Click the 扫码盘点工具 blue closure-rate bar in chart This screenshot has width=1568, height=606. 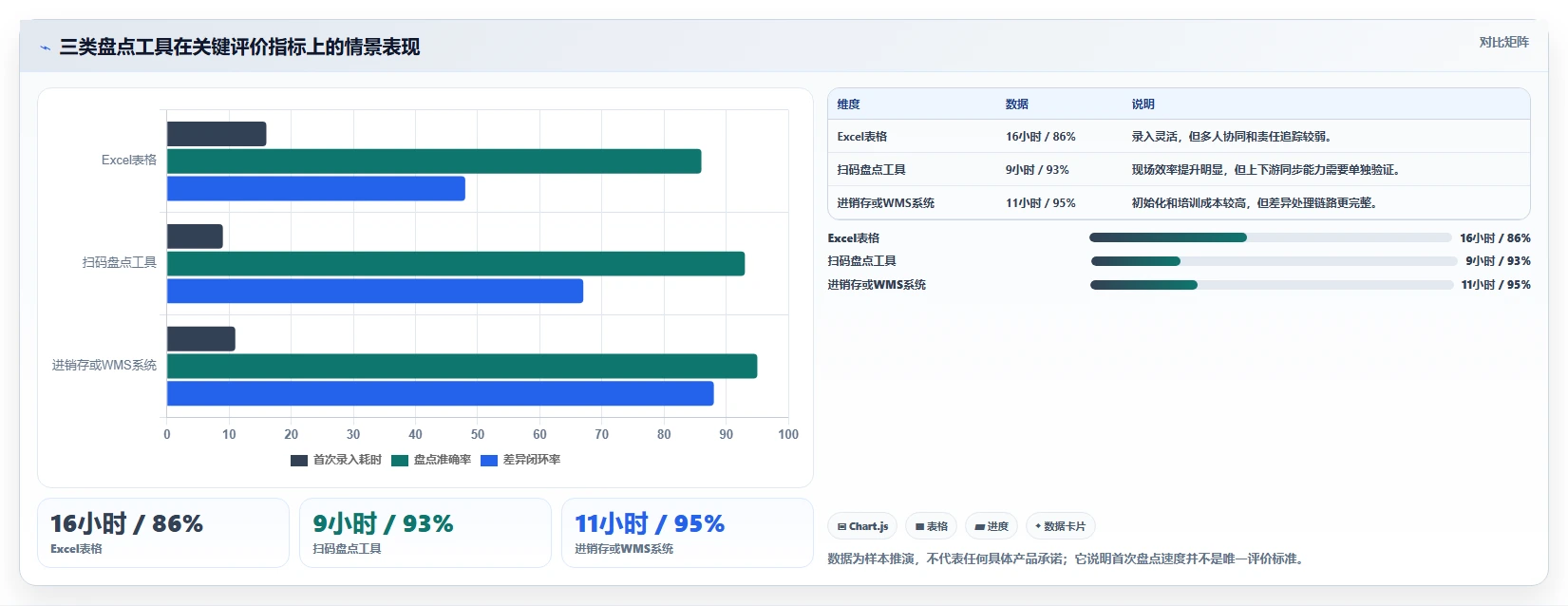375,292
